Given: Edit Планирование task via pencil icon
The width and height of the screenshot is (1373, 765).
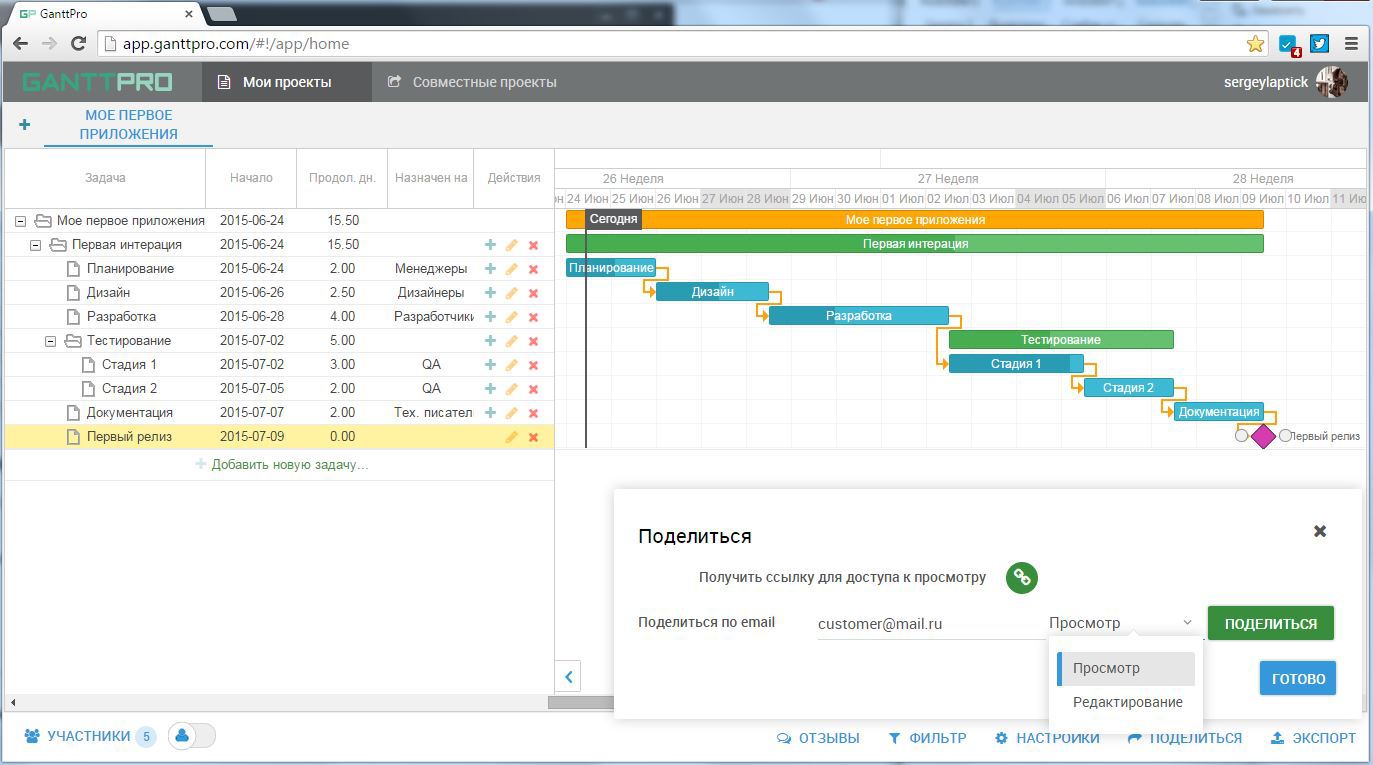Looking at the screenshot, I should [x=511, y=269].
